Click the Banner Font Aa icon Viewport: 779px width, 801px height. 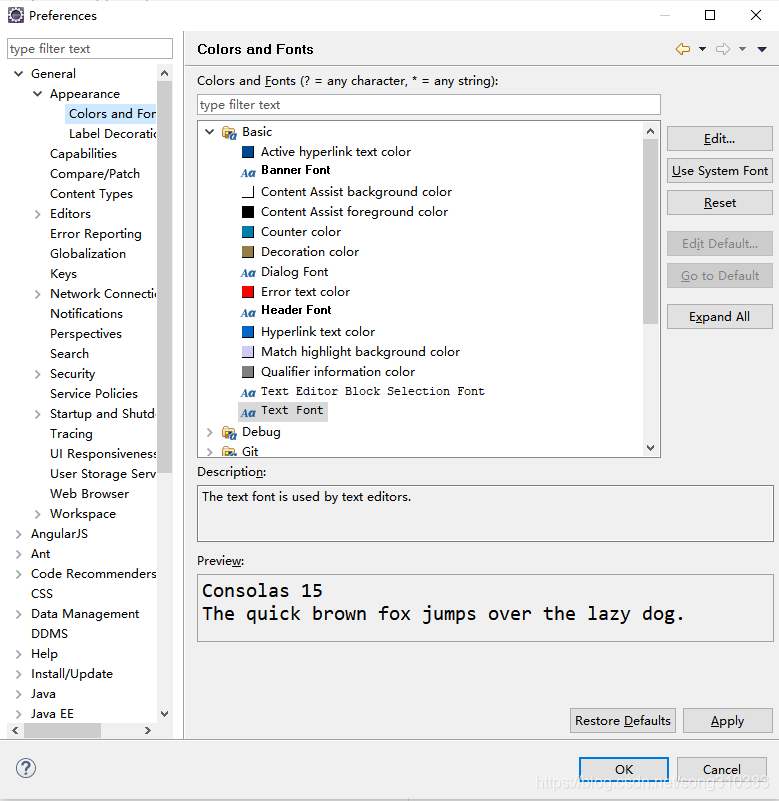click(248, 173)
